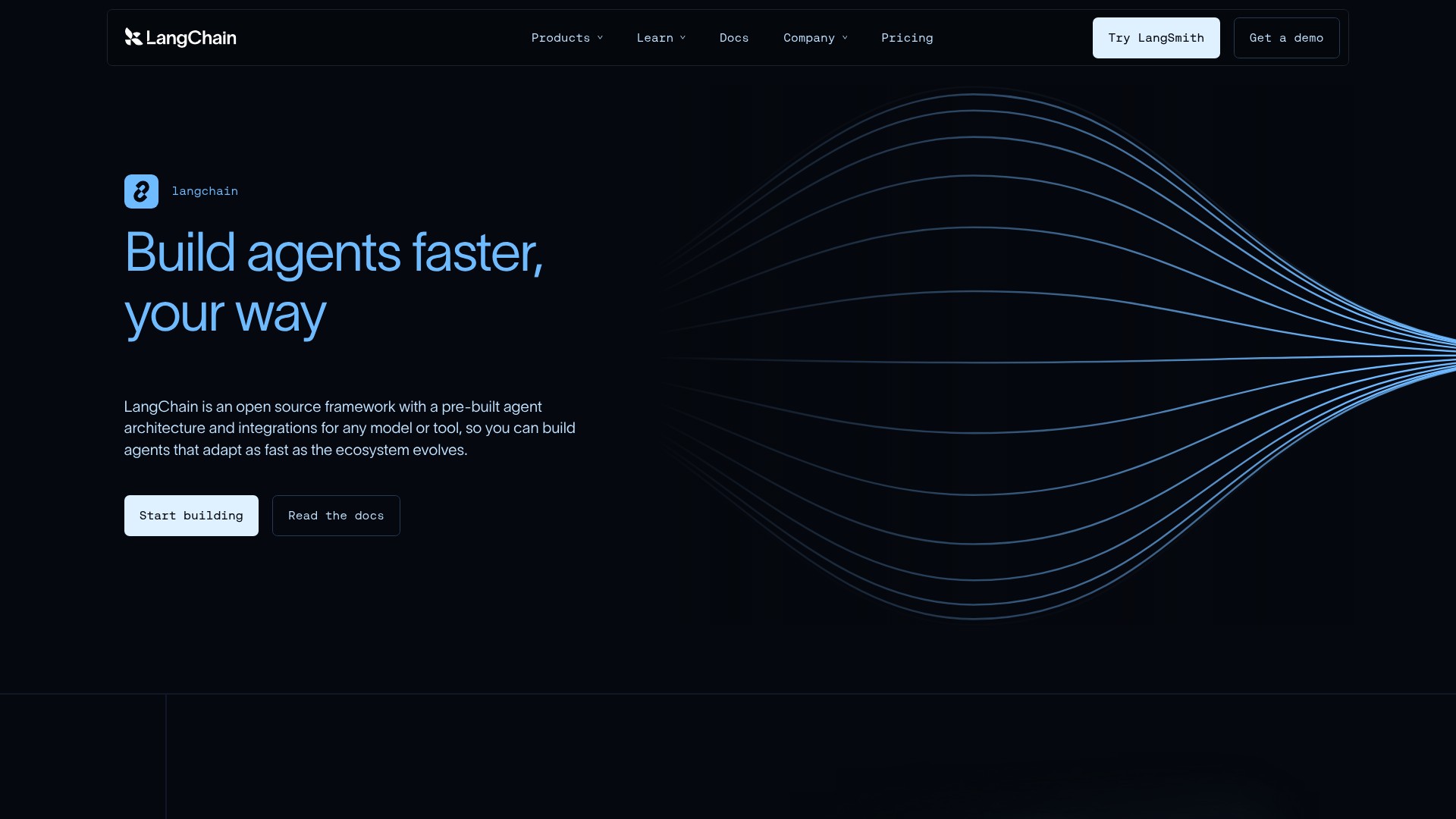This screenshot has width=1456, height=819.
Task: Click the small langchain product label
Action: point(205,191)
